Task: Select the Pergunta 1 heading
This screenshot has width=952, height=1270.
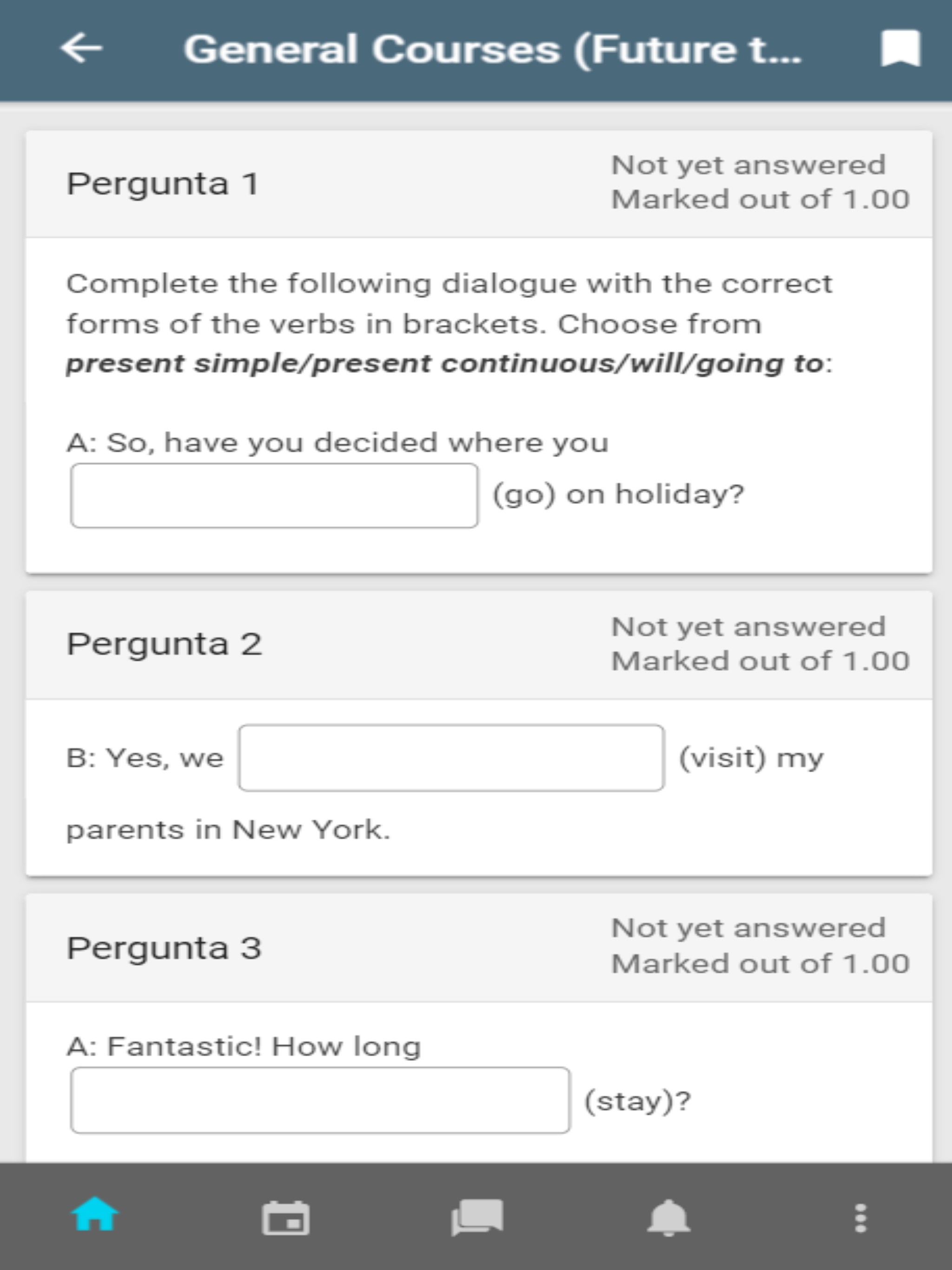Action: 163,184
